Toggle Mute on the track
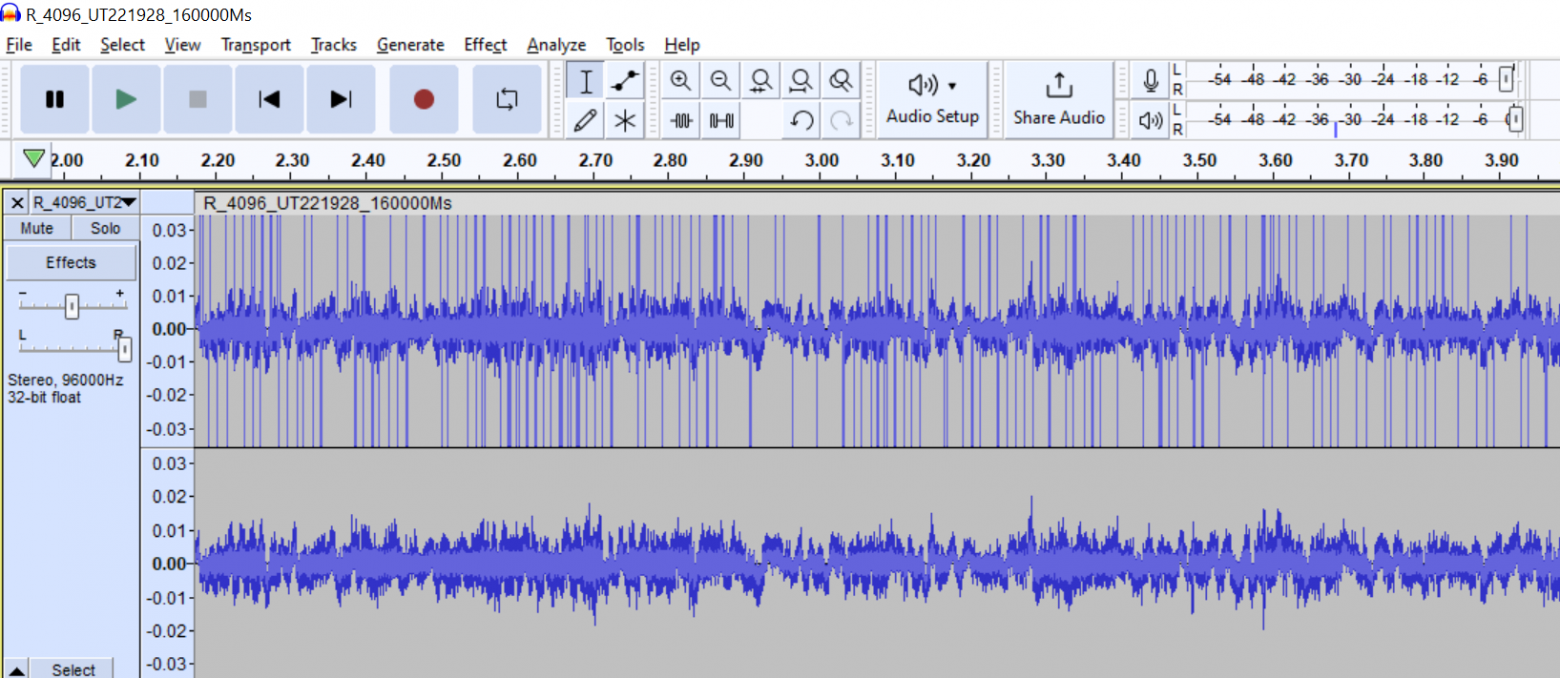Viewport: 1560px width, 678px height. [37, 228]
